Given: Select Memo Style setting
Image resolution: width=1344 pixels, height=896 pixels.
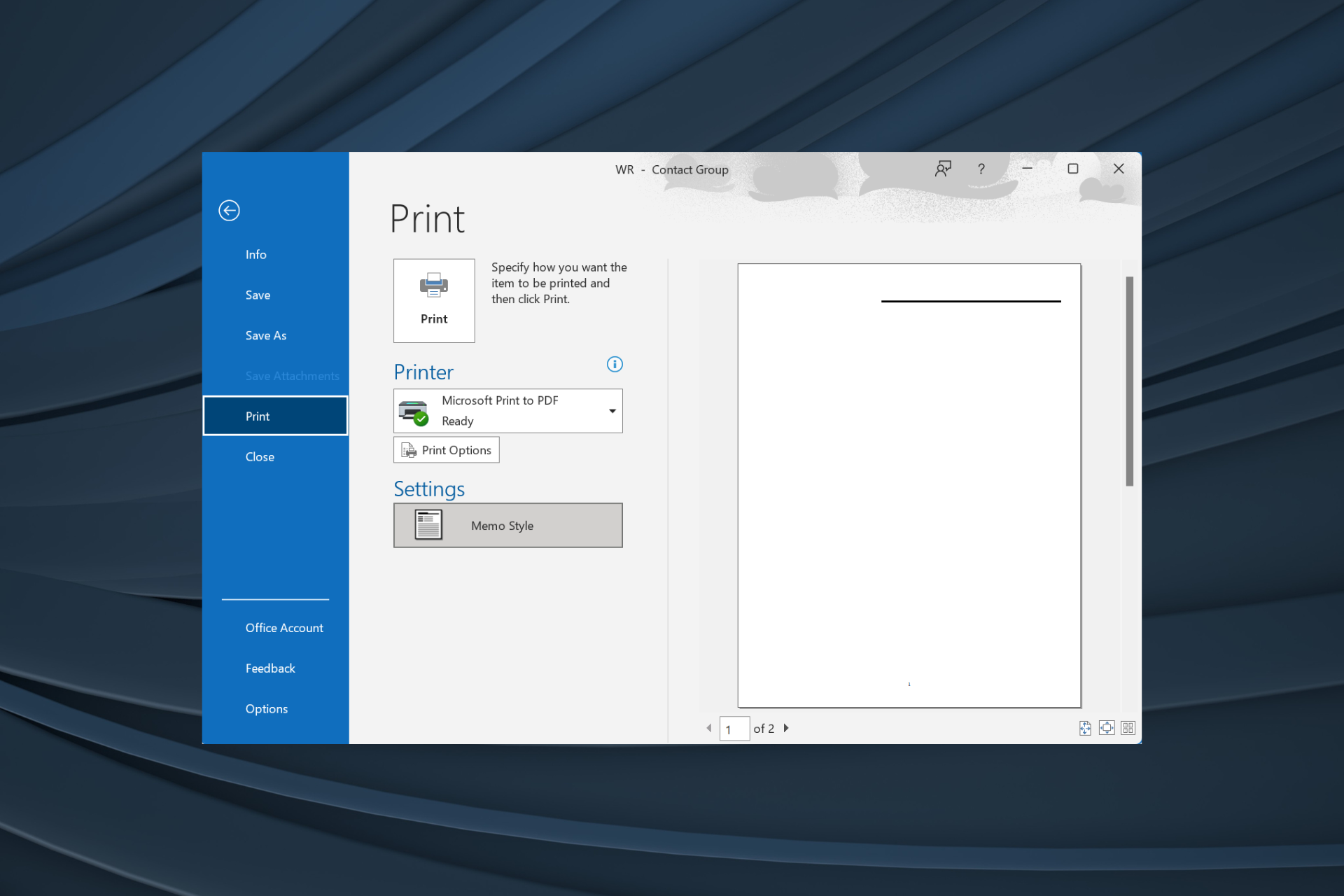Looking at the screenshot, I should coord(508,525).
